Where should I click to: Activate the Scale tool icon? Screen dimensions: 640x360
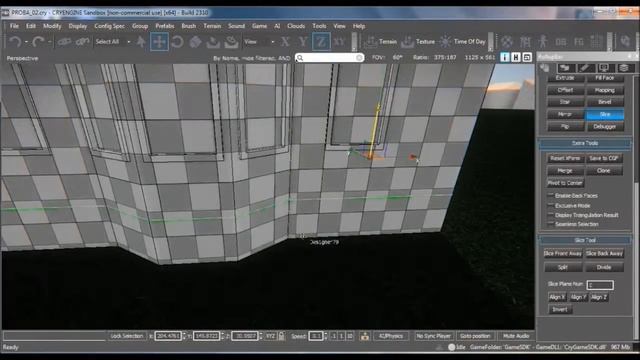point(195,42)
